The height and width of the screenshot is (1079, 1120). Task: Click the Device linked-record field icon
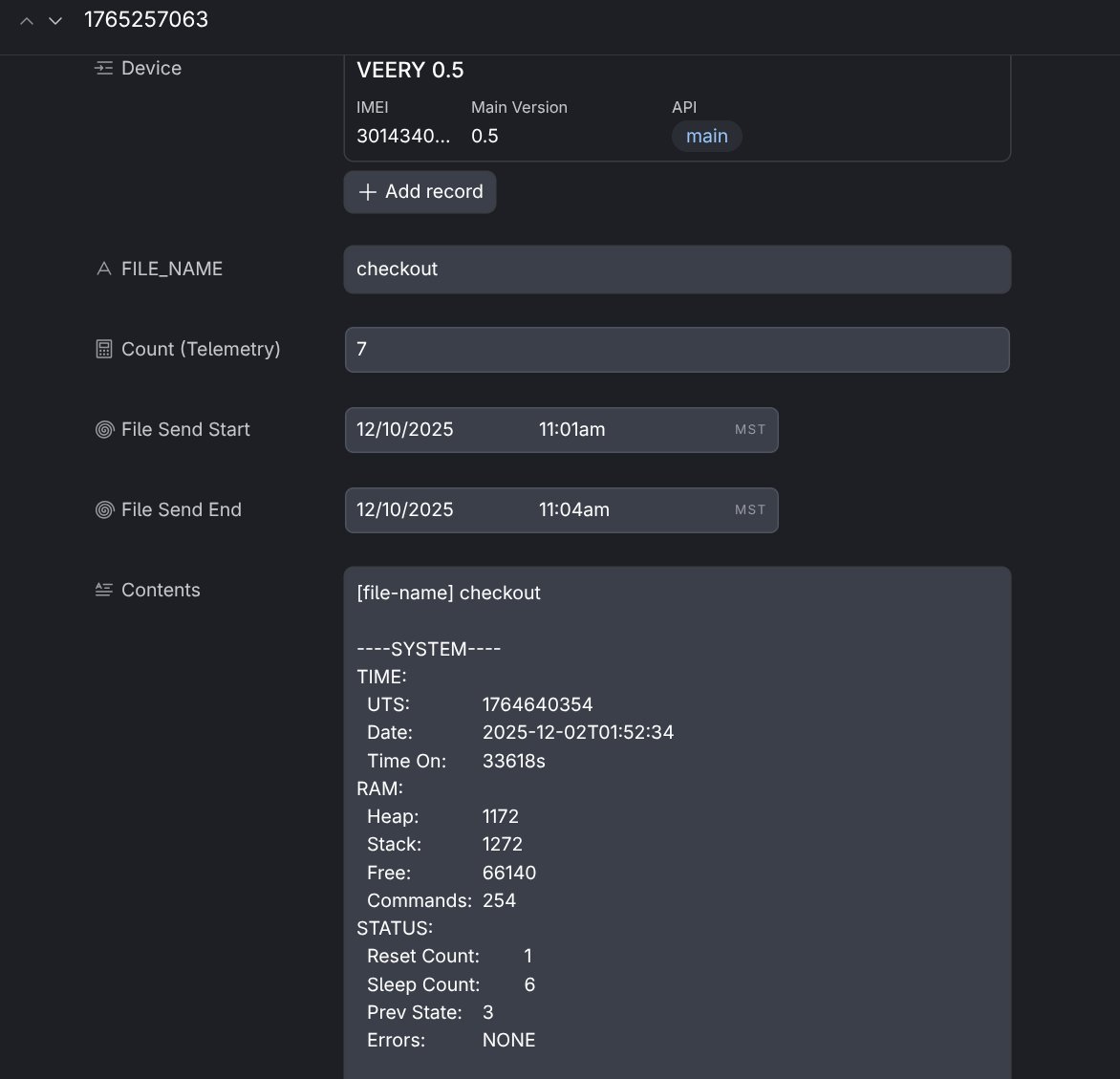click(104, 68)
